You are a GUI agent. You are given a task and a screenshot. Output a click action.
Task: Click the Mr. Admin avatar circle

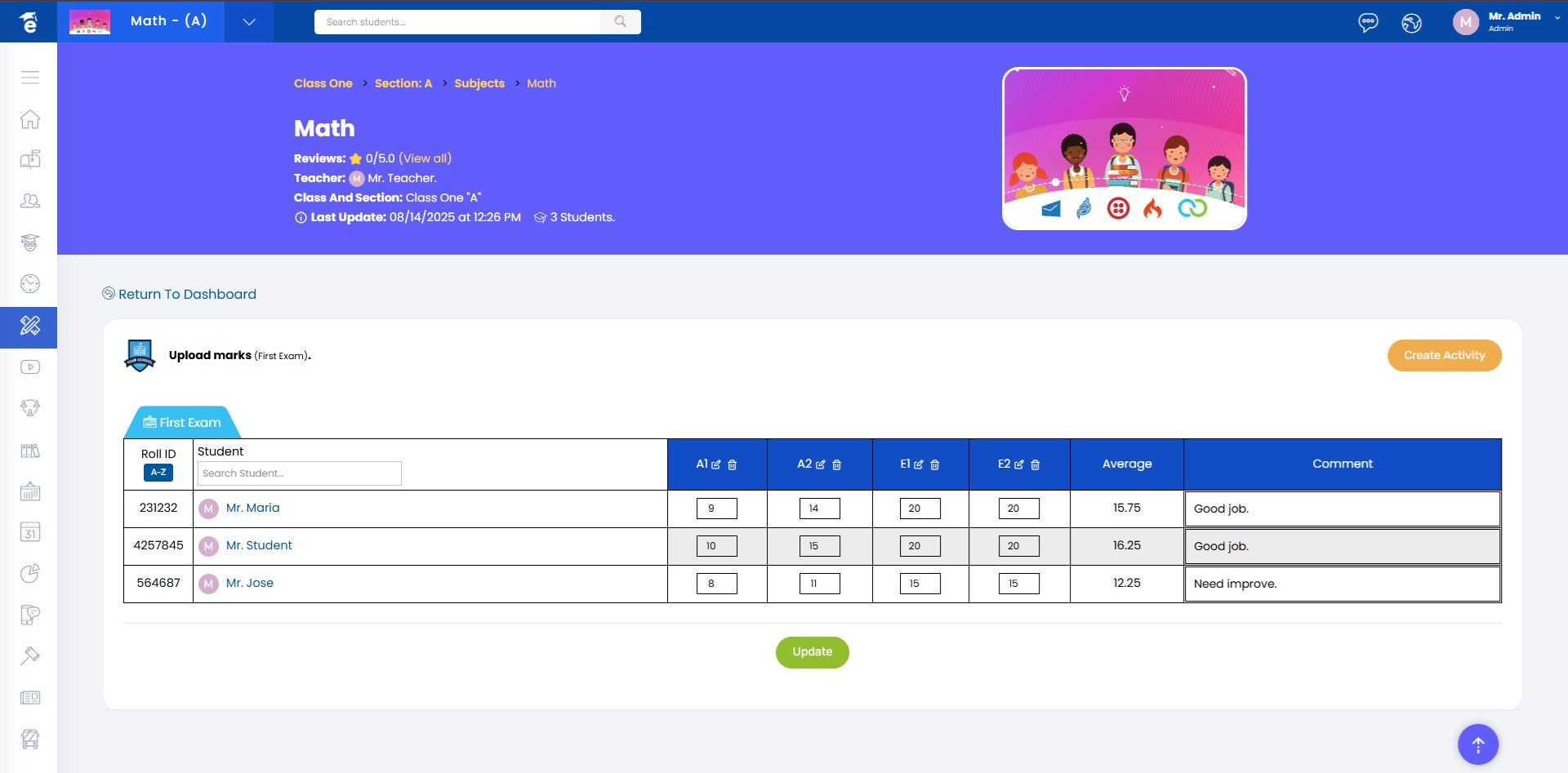point(1466,22)
